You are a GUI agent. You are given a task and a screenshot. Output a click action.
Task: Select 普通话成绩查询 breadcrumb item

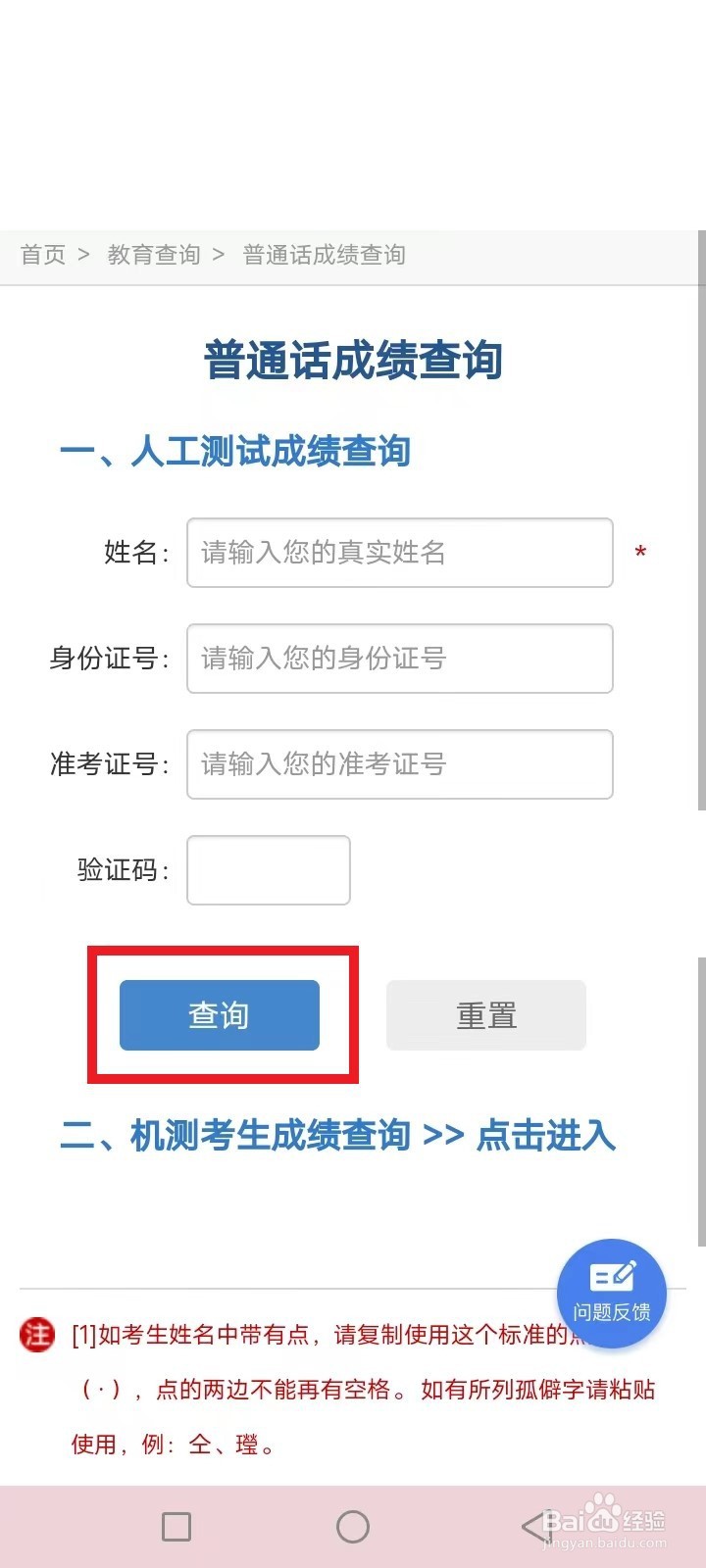tap(325, 255)
